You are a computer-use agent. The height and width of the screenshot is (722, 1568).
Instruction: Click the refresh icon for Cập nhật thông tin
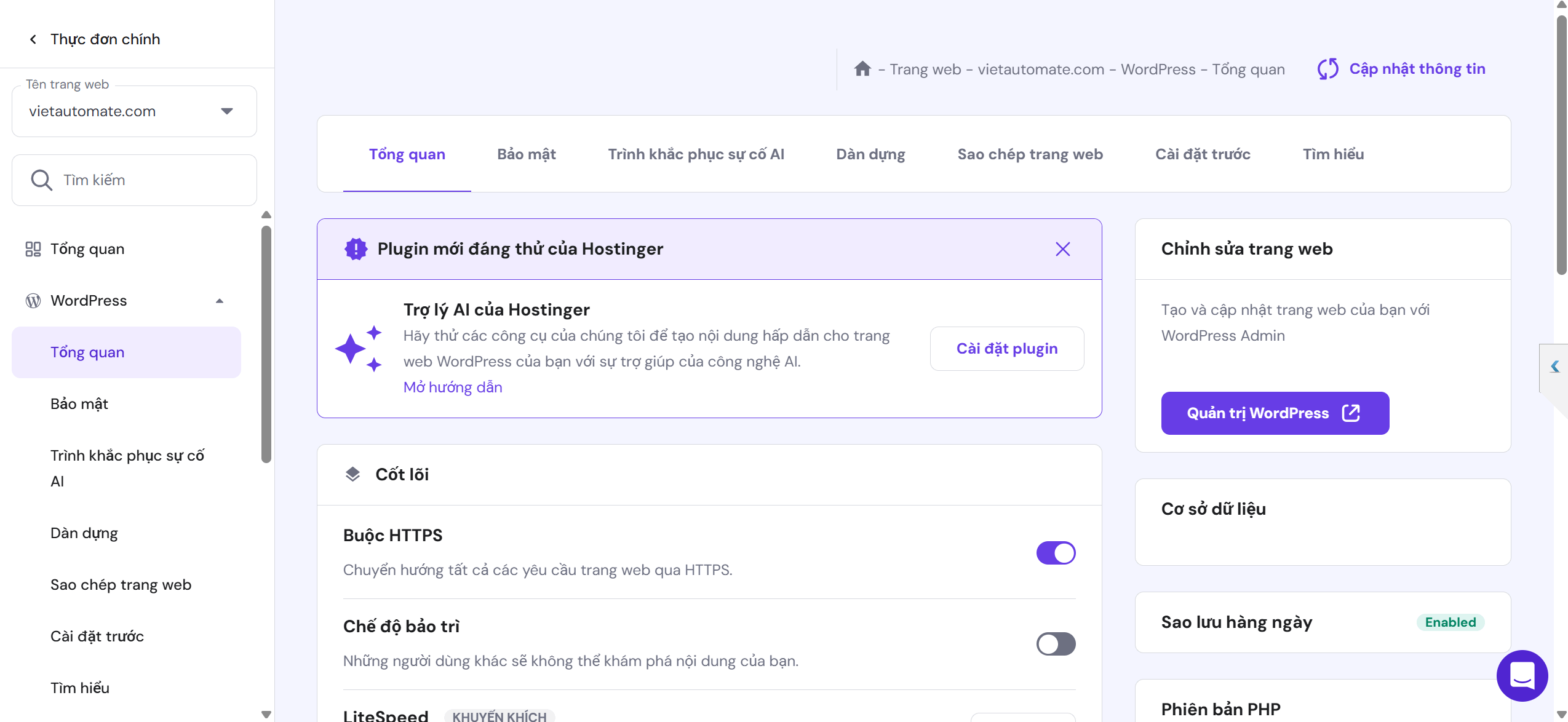[x=1328, y=69]
